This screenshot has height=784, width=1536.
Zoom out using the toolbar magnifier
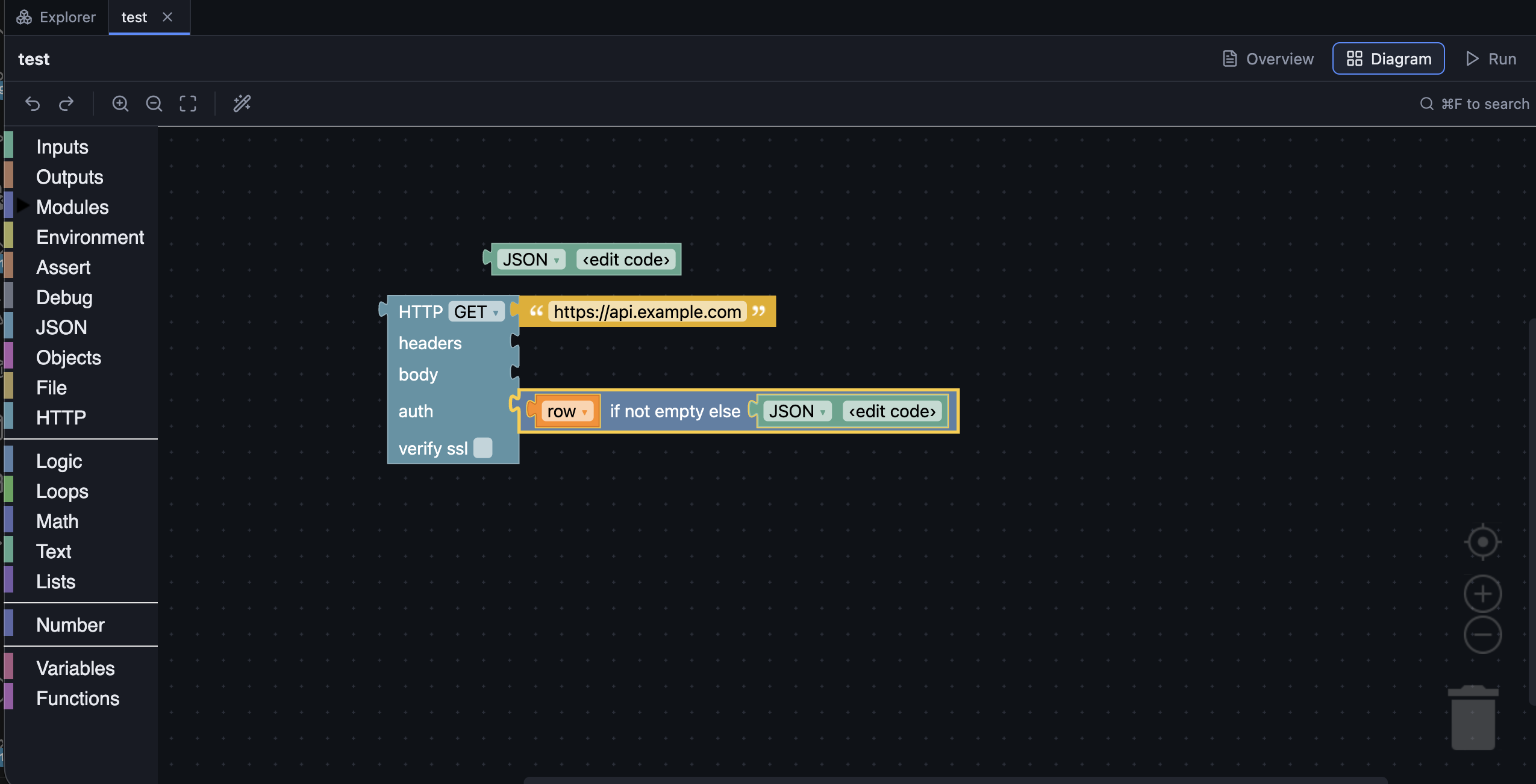(x=154, y=104)
